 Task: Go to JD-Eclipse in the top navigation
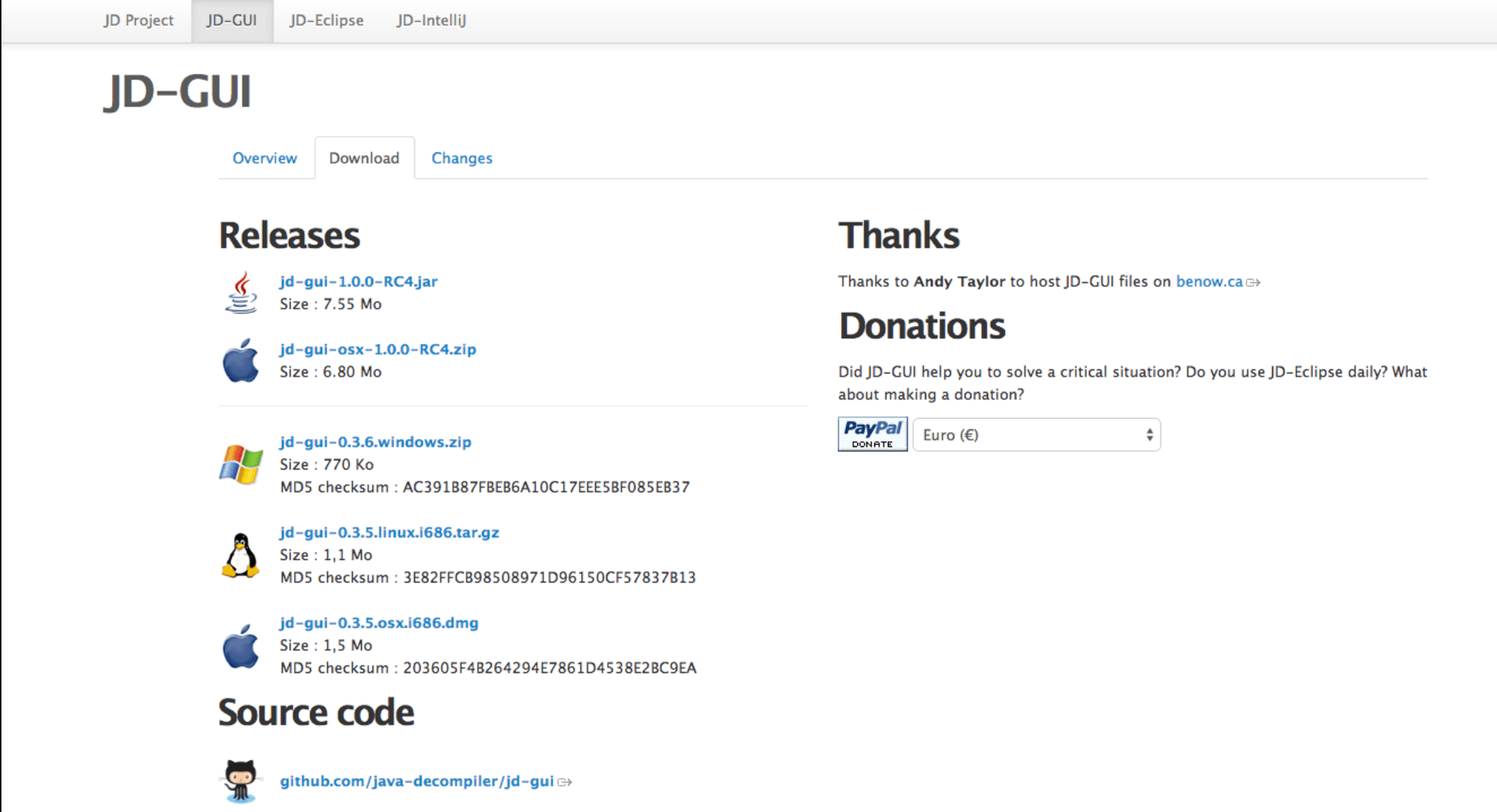coord(326,20)
